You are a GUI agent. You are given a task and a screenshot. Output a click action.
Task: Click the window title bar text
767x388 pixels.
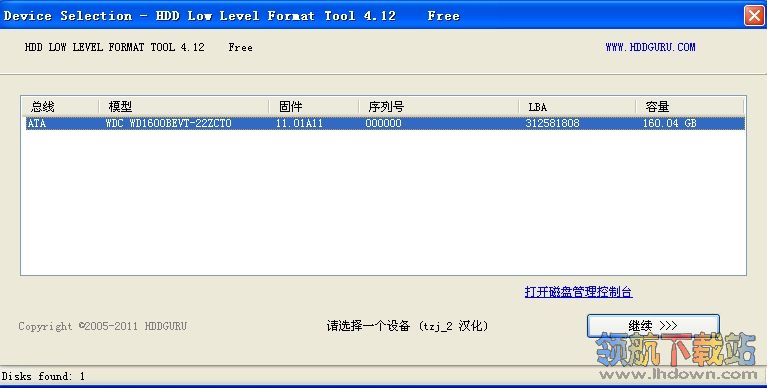click(x=231, y=16)
